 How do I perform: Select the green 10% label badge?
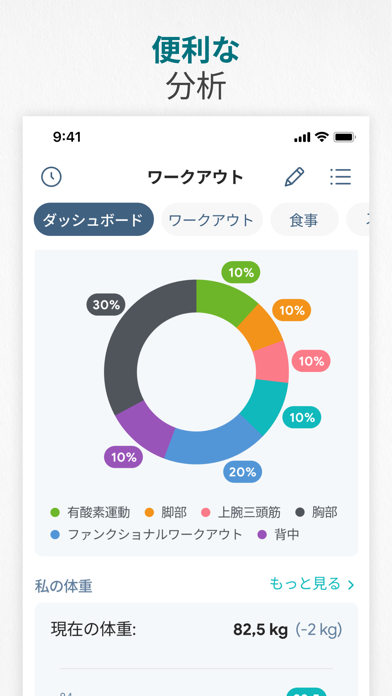tap(241, 273)
